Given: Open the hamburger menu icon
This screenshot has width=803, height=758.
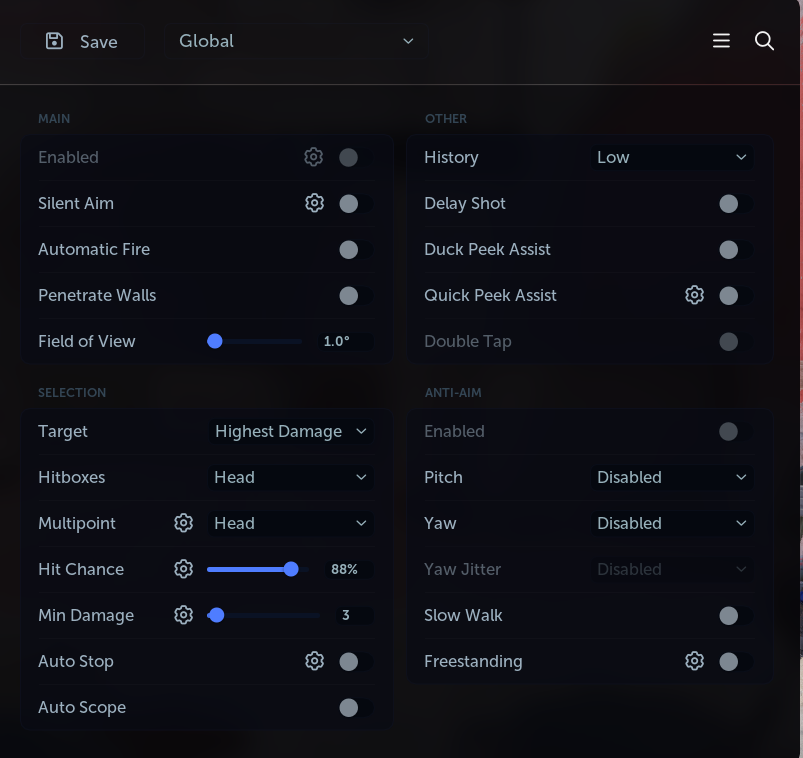Looking at the screenshot, I should point(721,40).
